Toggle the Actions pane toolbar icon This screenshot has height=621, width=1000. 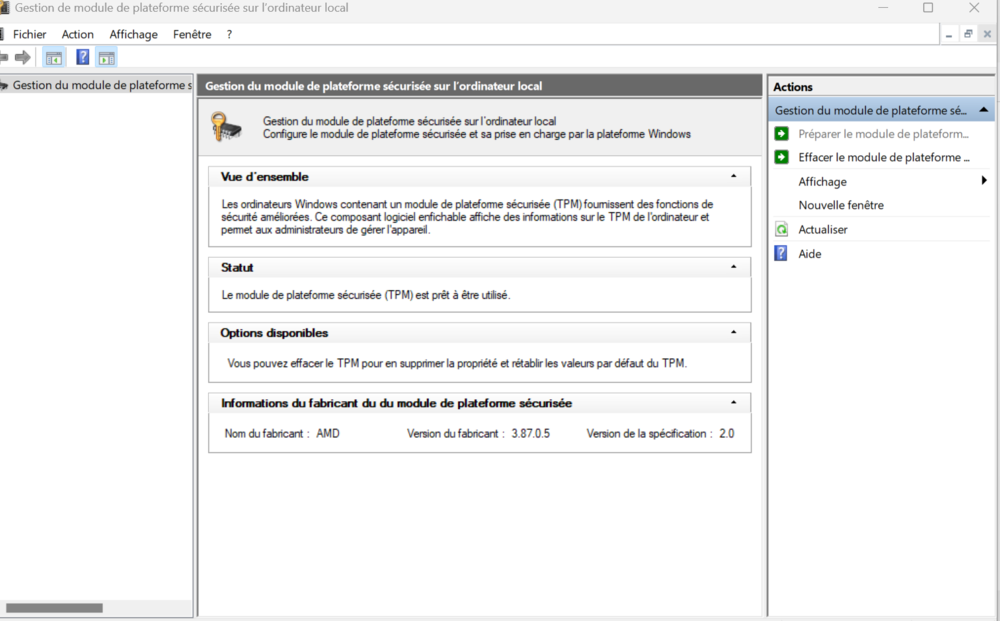[x=106, y=57]
